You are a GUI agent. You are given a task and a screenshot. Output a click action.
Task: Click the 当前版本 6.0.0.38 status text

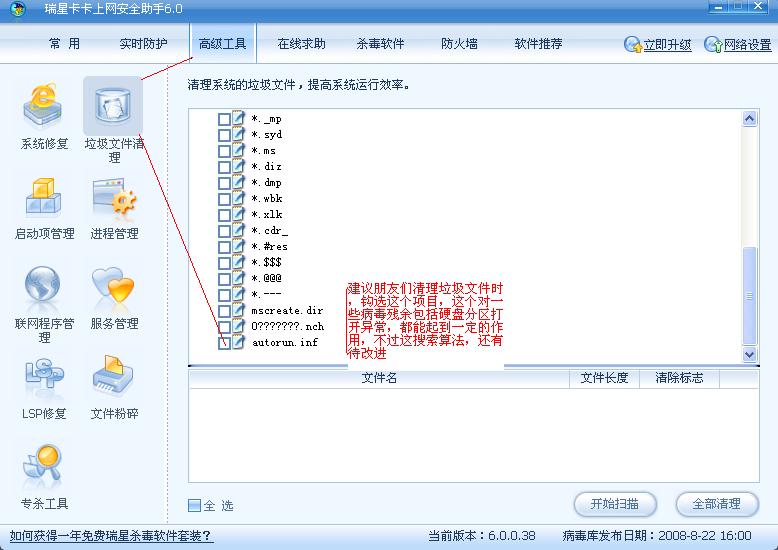481,536
